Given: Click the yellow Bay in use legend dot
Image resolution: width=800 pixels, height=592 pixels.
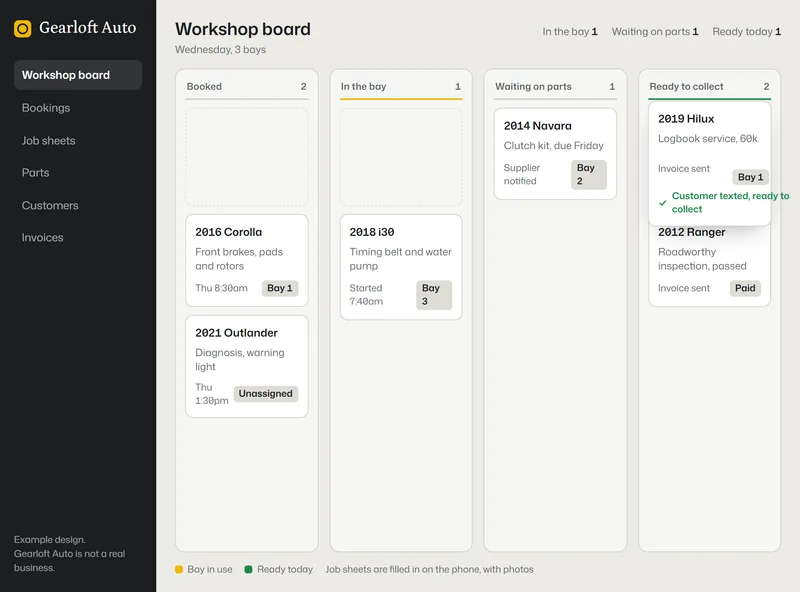Looking at the screenshot, I should coord(179,570).
